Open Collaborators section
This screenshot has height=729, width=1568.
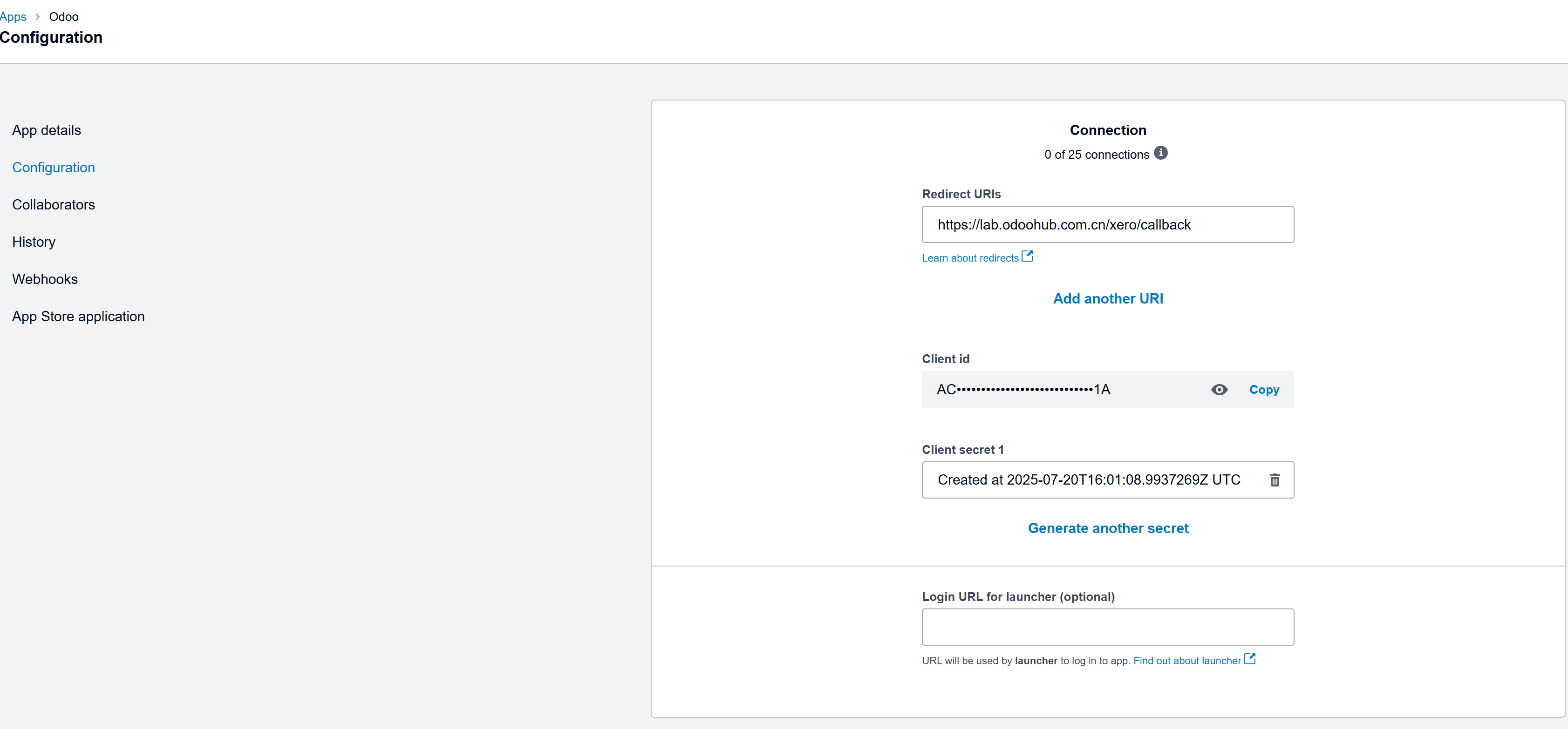[54, 204]
